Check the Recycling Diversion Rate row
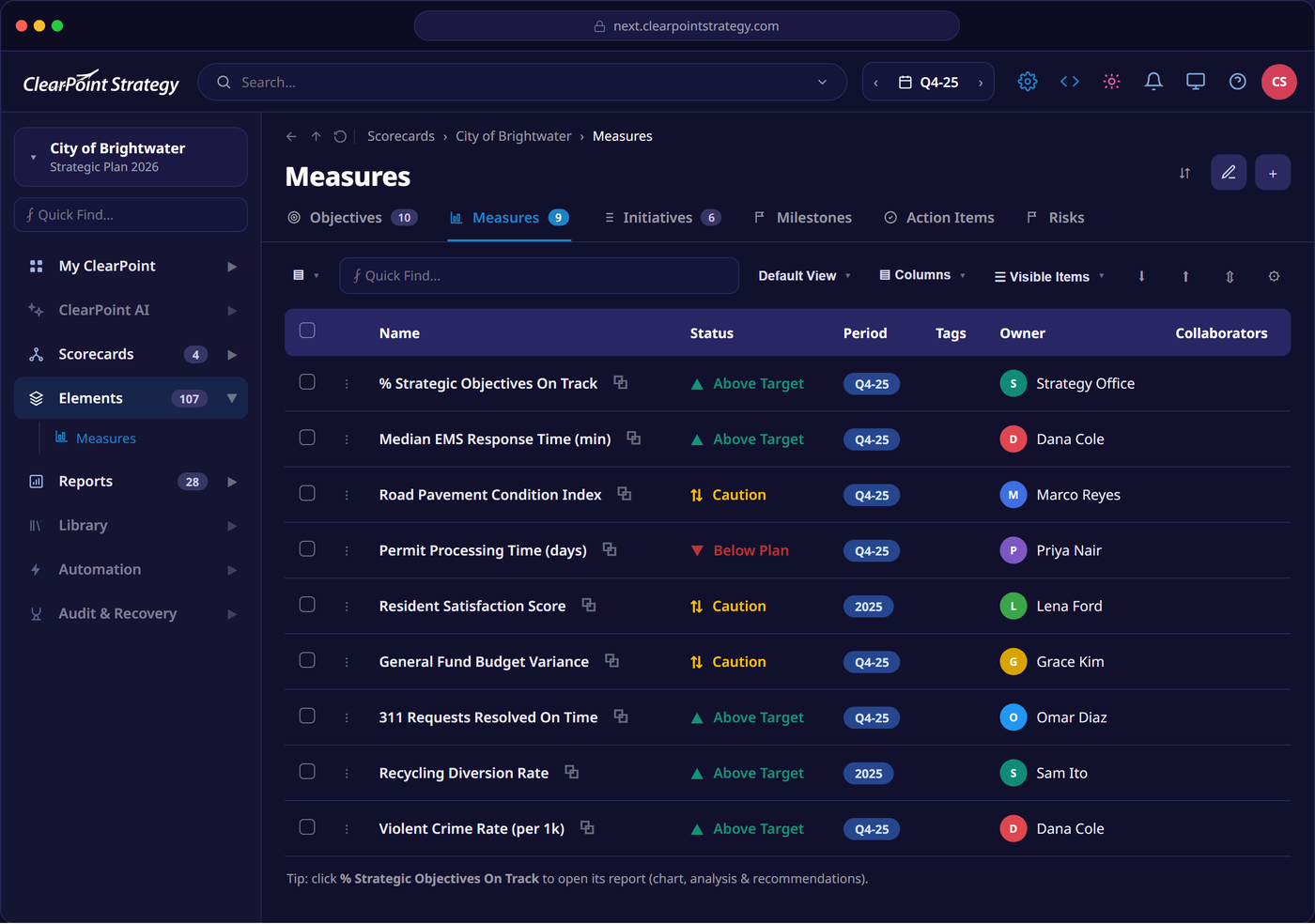 pyautogui.click(x=307, y=771)
